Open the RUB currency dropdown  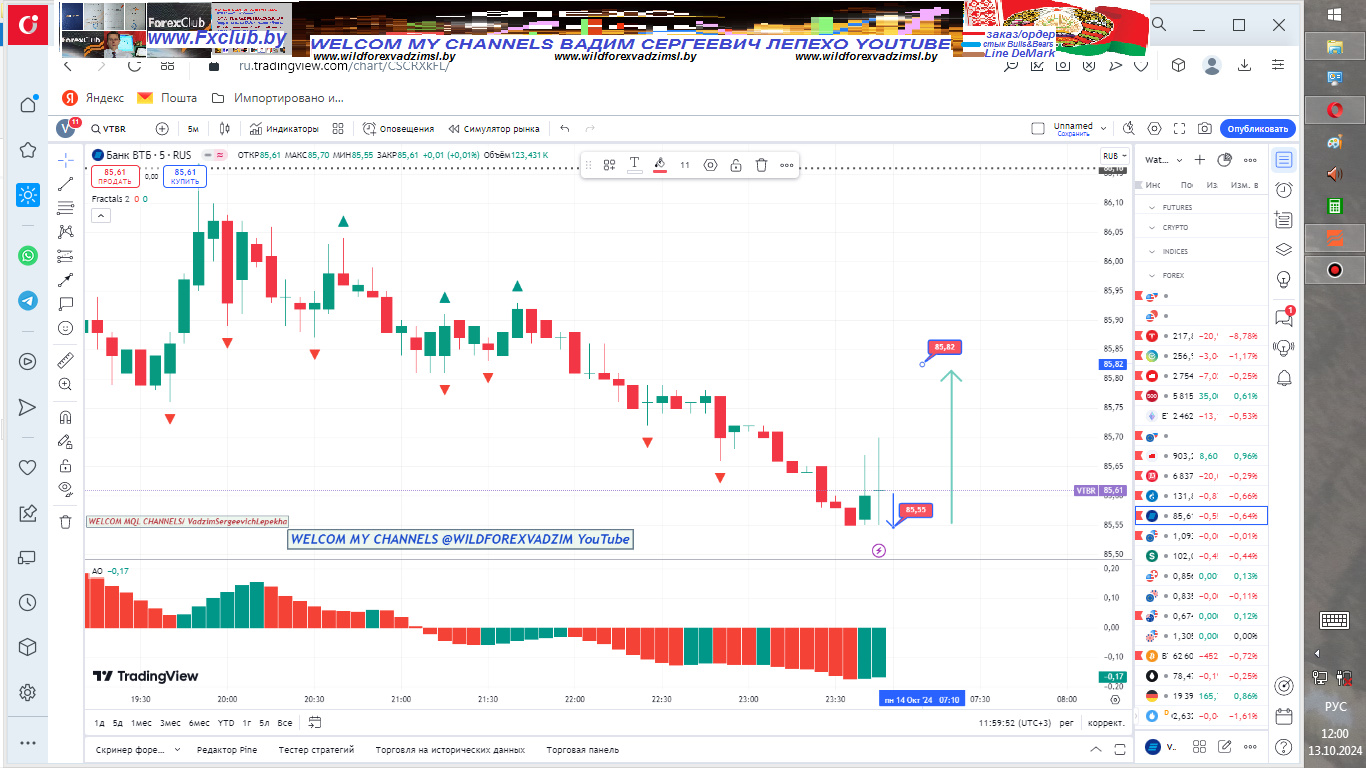[1115, 156]
